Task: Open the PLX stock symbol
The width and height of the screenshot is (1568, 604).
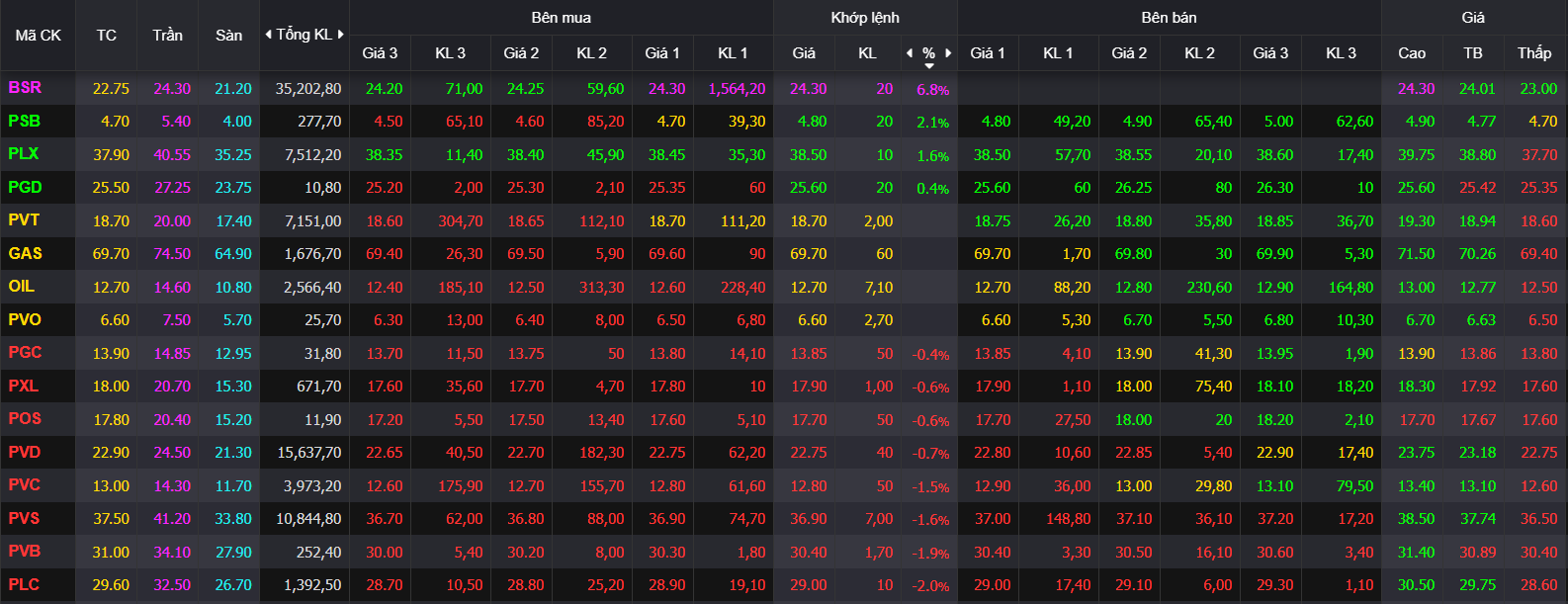Action: (24, 154)
